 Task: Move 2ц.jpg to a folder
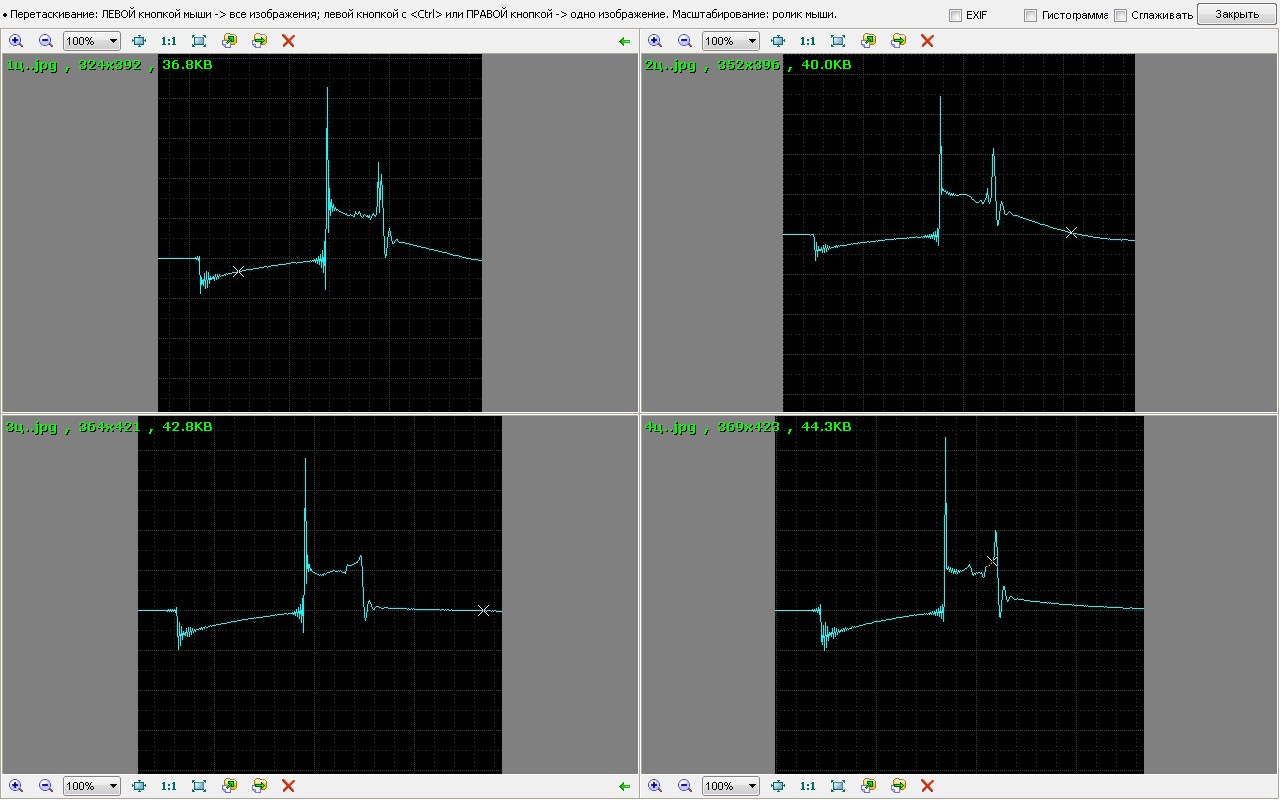point(898,41)
